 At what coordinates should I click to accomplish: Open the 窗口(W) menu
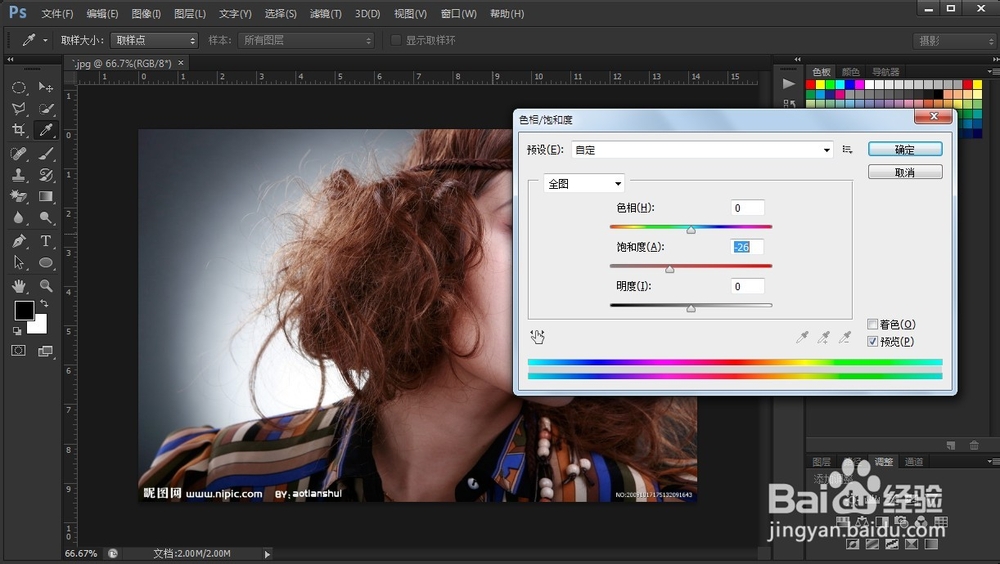coord(459,13)
